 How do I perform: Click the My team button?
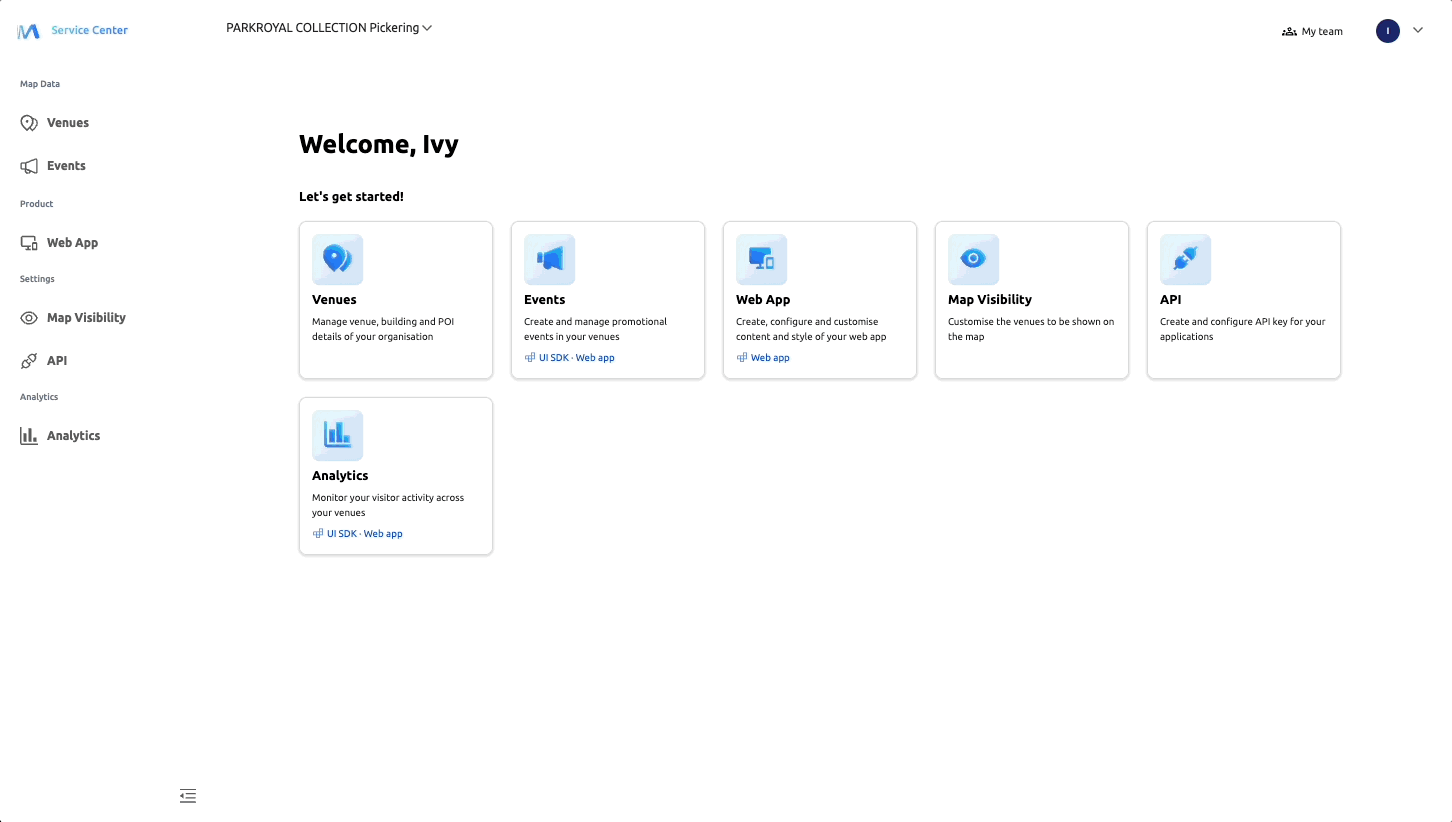pyautogui.click(x=1313, y=32)
